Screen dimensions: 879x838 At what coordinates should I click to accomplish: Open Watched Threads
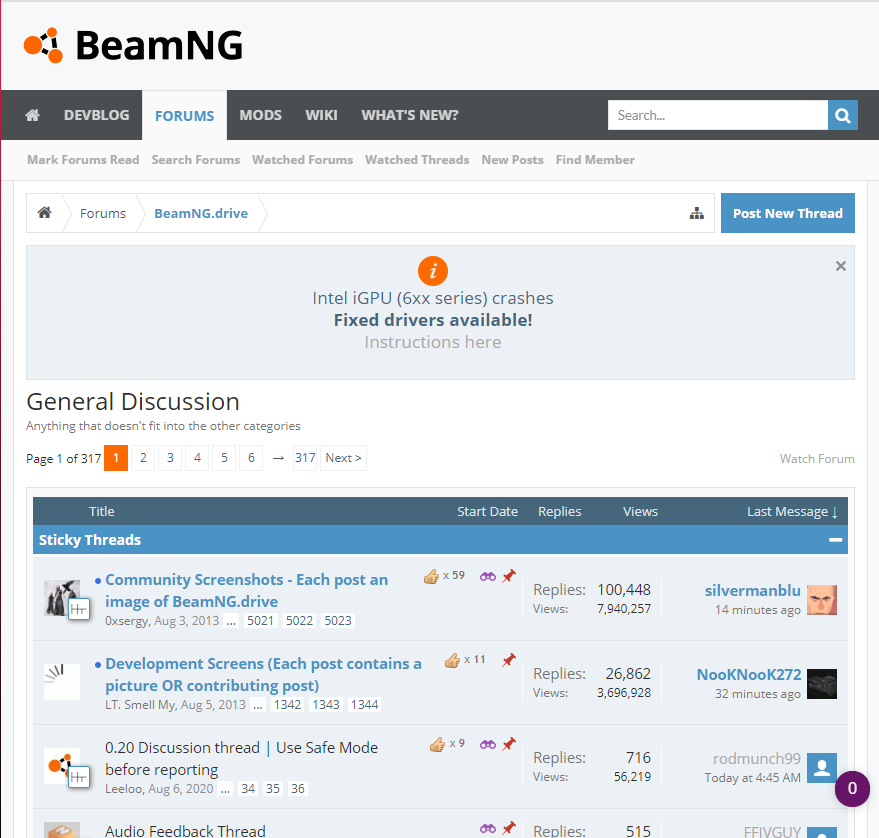(417, 160)
